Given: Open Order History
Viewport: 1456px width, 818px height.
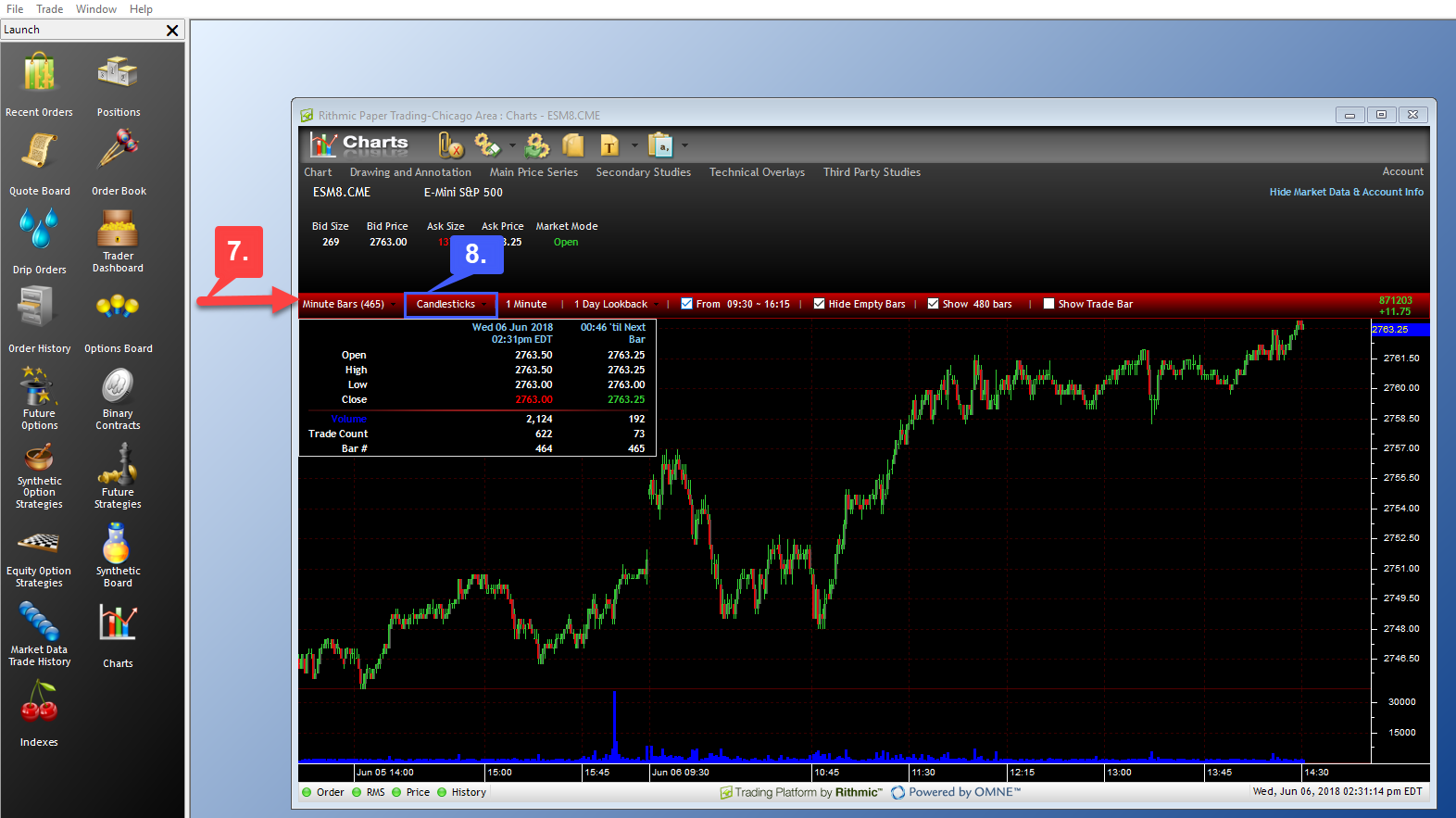Looking at the screenshot, I should pos(40,320).
